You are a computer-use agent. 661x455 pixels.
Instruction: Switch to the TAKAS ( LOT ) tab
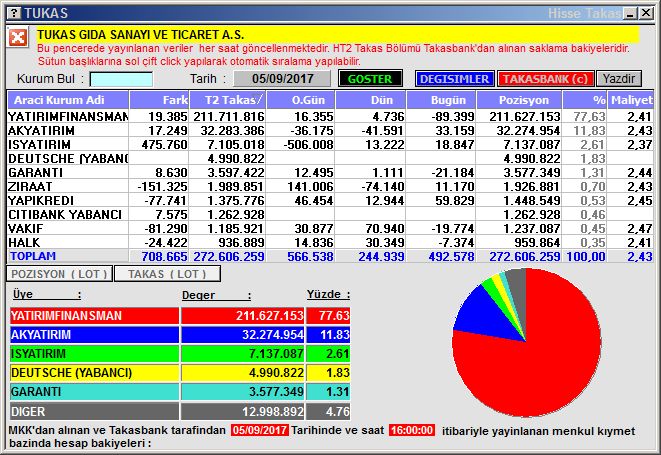point(167,274)
